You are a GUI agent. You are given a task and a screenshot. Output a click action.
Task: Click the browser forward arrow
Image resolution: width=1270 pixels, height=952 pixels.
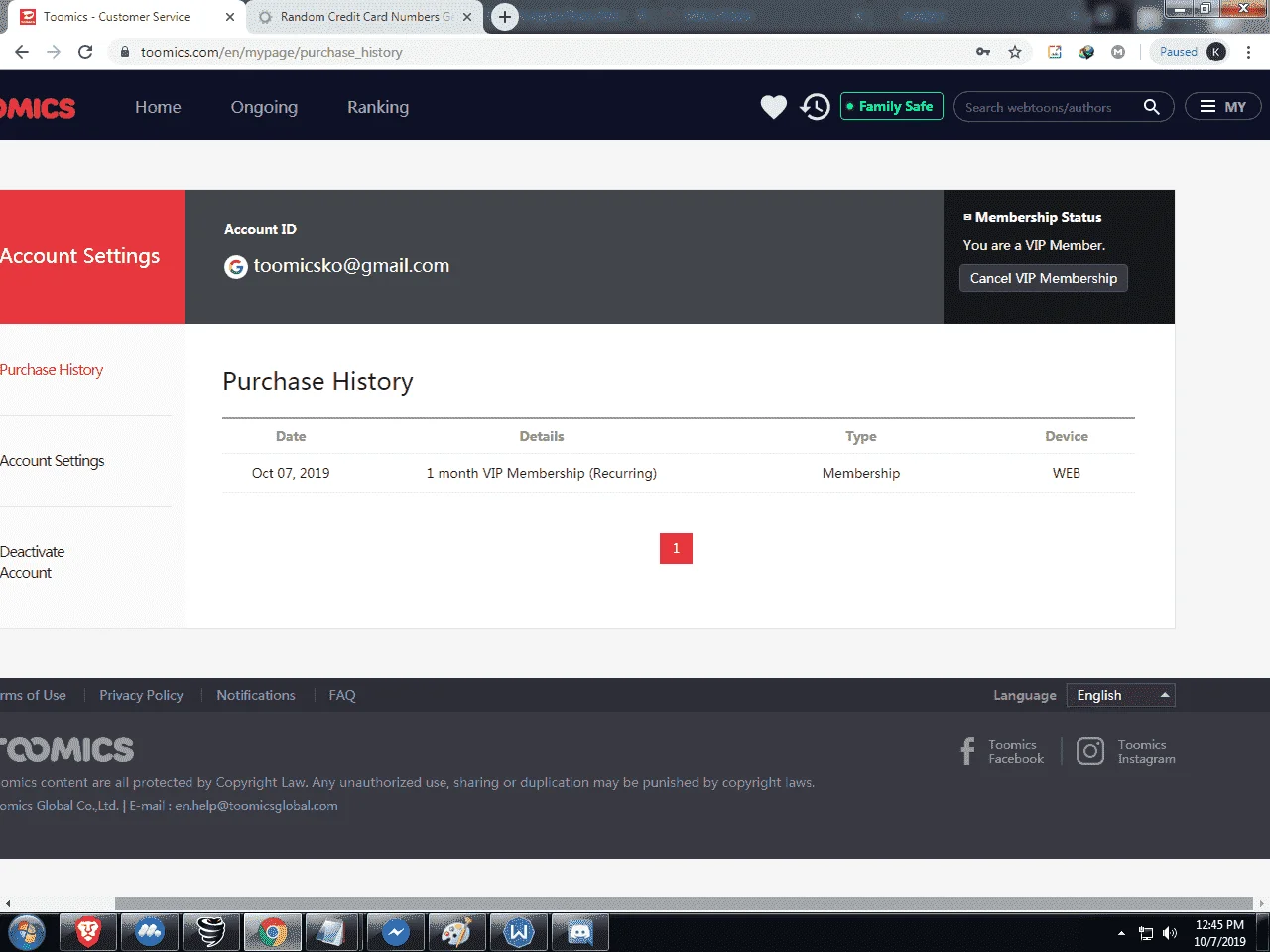pyautogui.click(x=54, y=52)
